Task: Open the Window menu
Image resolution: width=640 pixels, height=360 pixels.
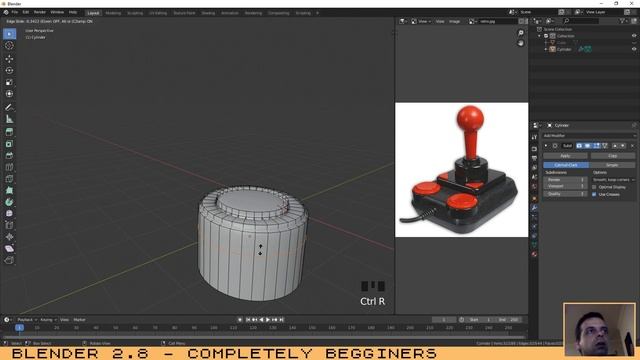Action: 57,13
